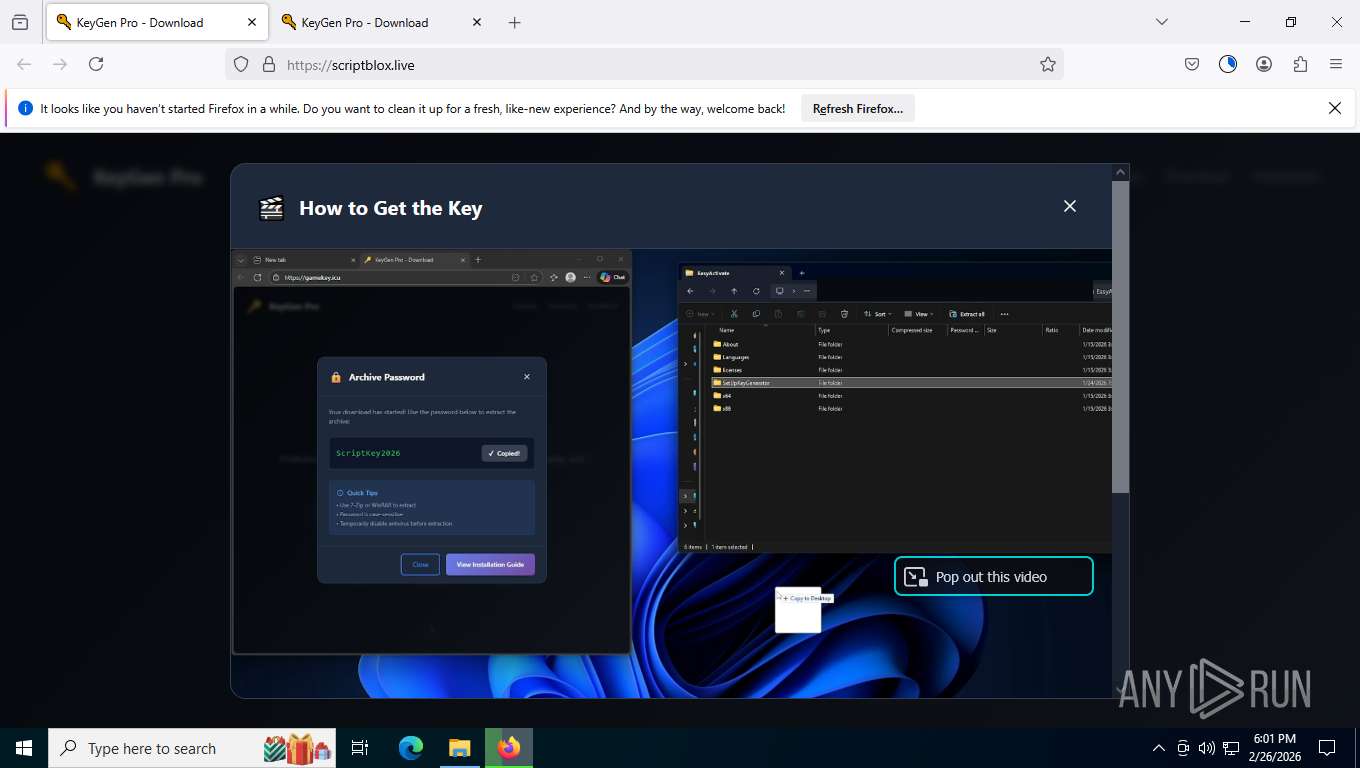Focus the scriptblox.live address bar
This screenshot has height=768, width=1360.
(x=645, y=64)
